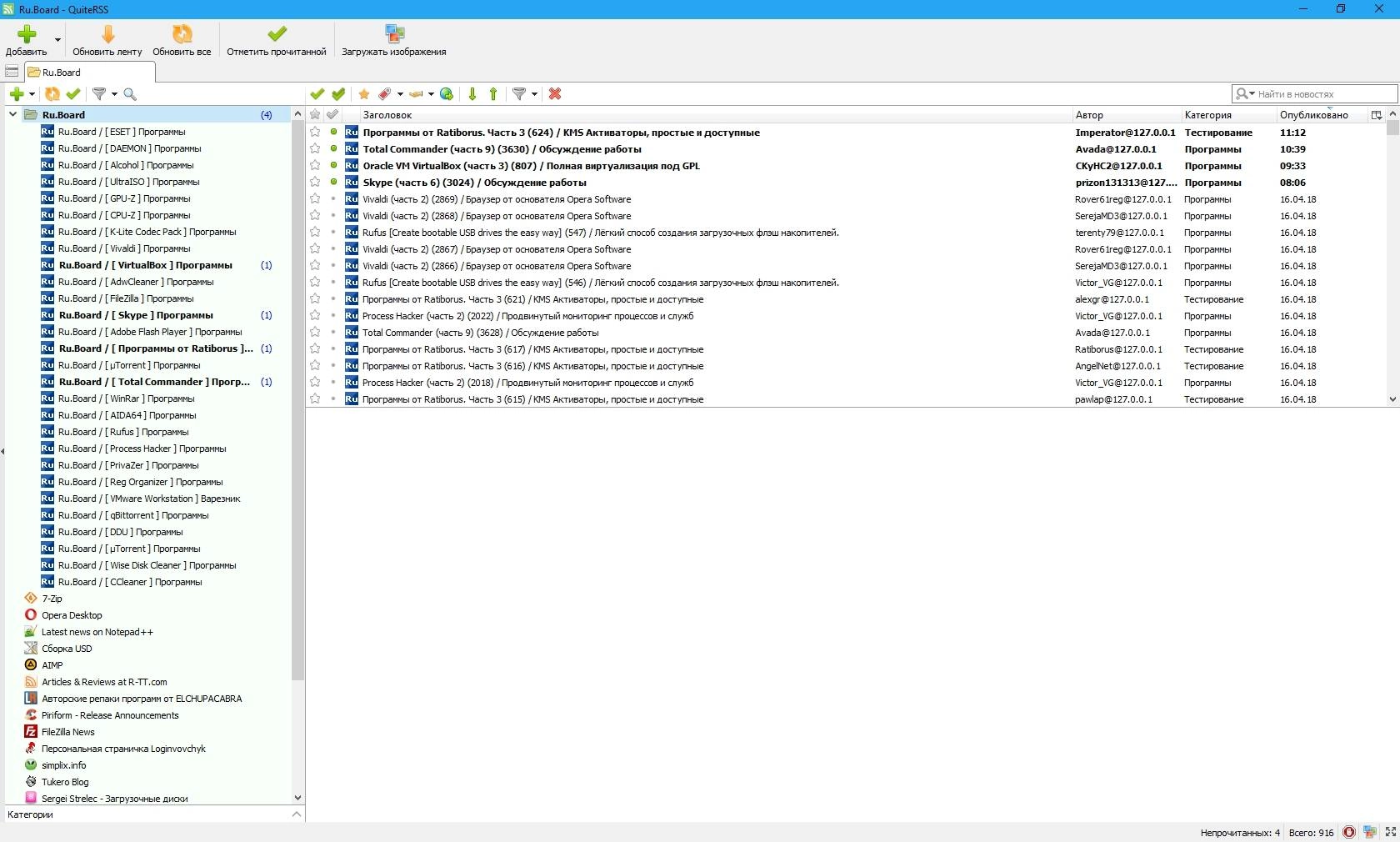Click orange update feeds icon in feeds toolbar
The image size is (1400, 842).
pos(52,94)
